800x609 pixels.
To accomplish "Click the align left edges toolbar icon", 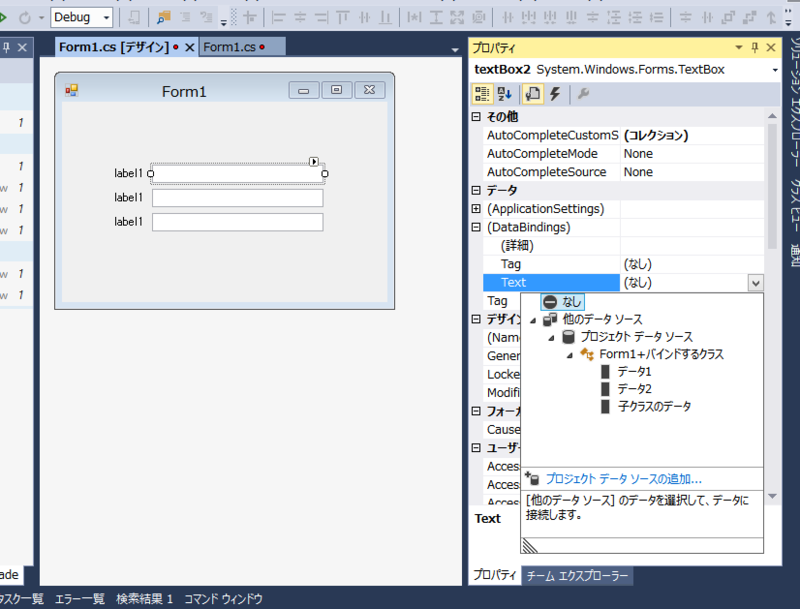I will coord(277,17).
